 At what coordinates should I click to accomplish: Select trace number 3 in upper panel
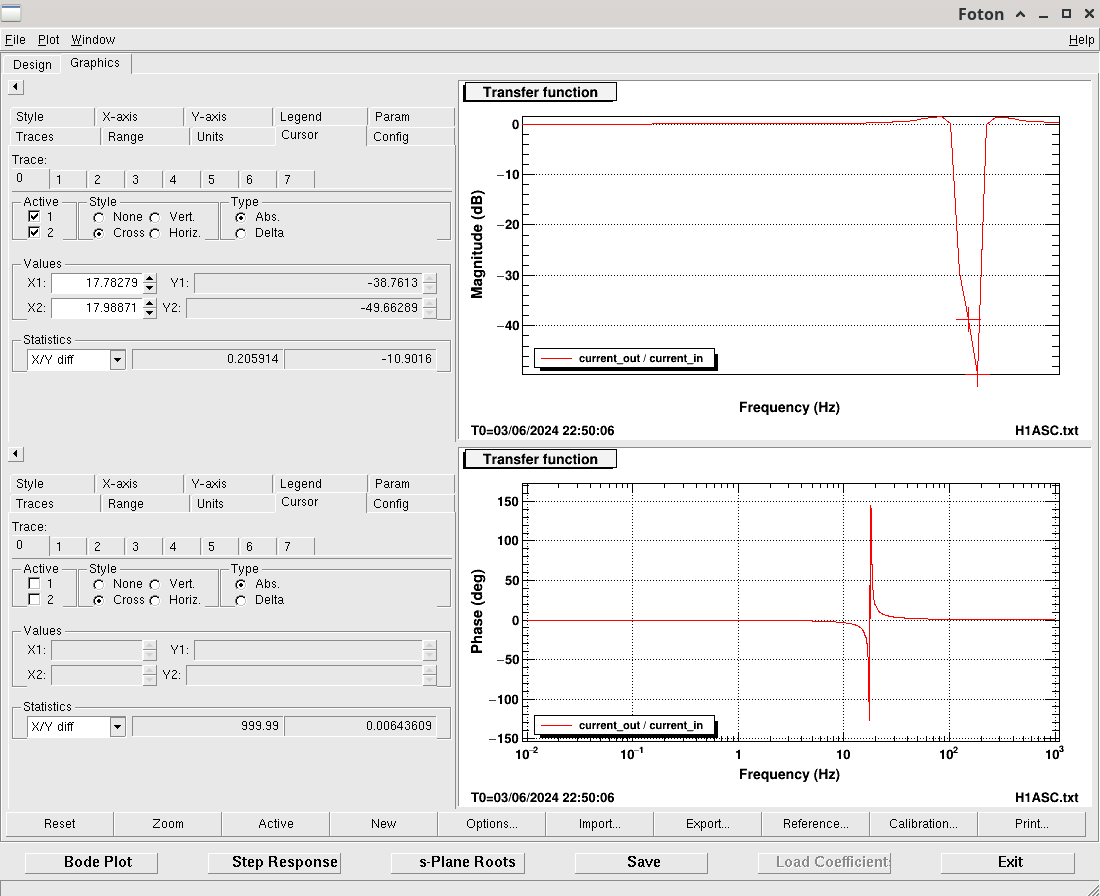point(136,180)
